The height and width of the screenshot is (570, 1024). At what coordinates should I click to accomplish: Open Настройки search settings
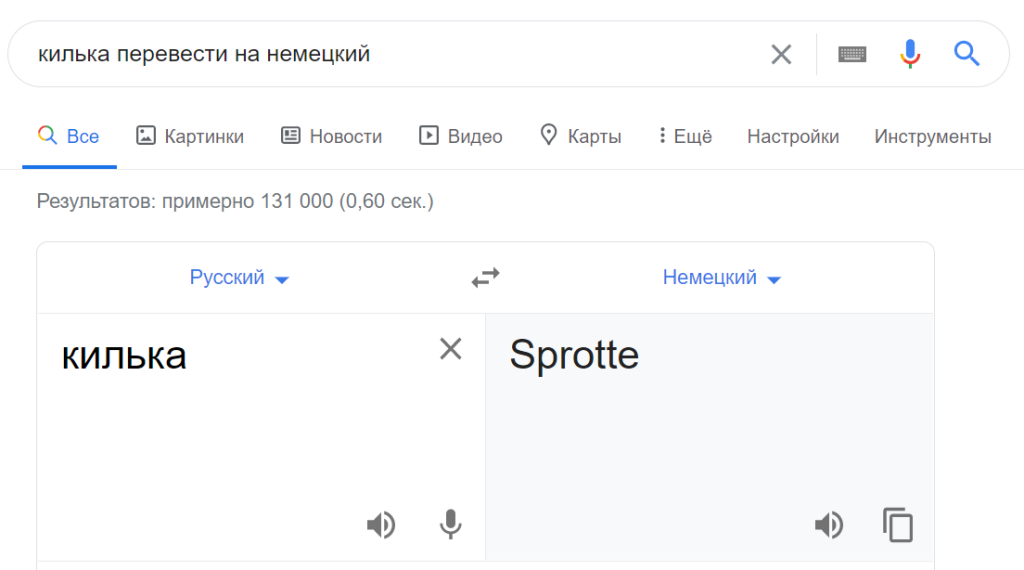(793, 136)
